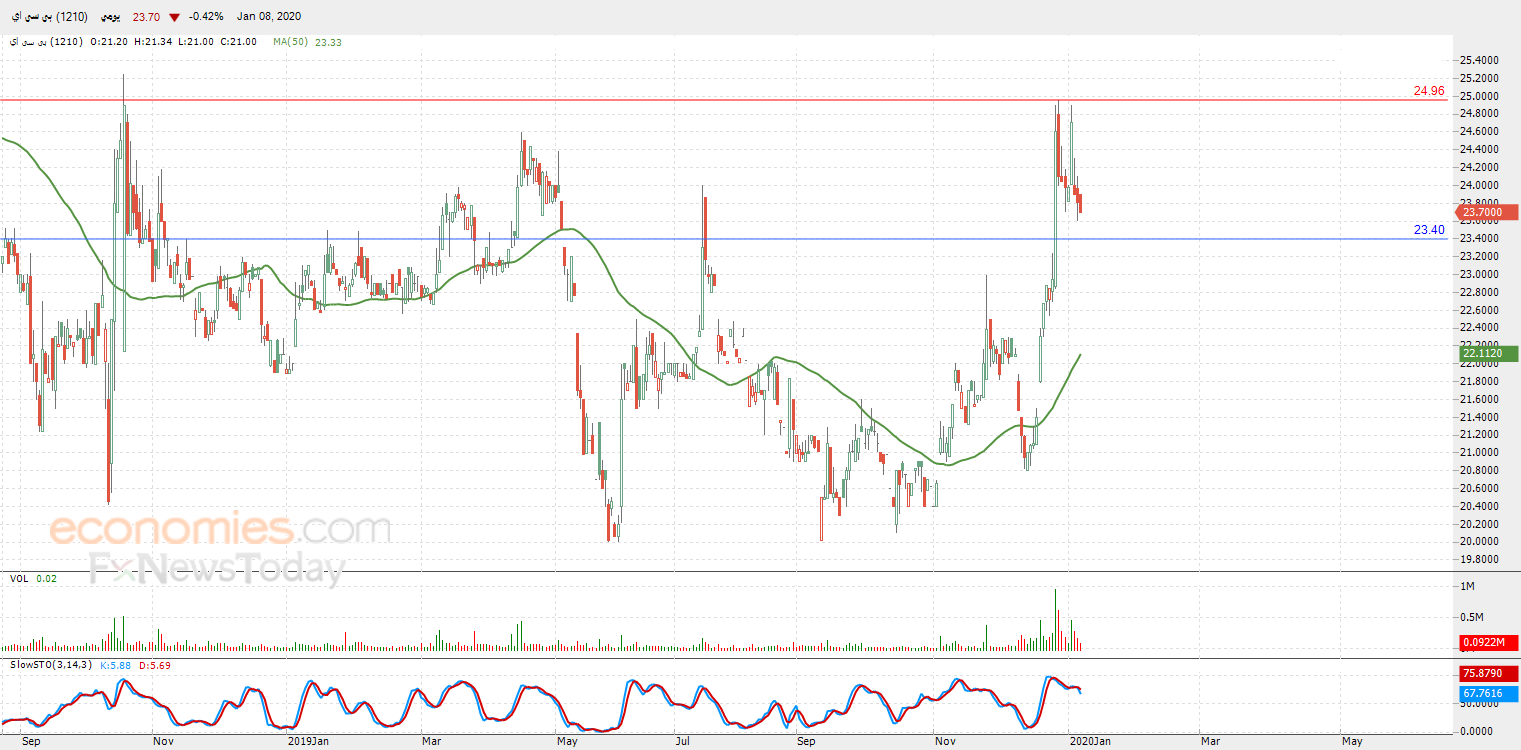1521x750 pixels.
Task: Click the 2019Jan date axis label
Action: tap(308, 741)
